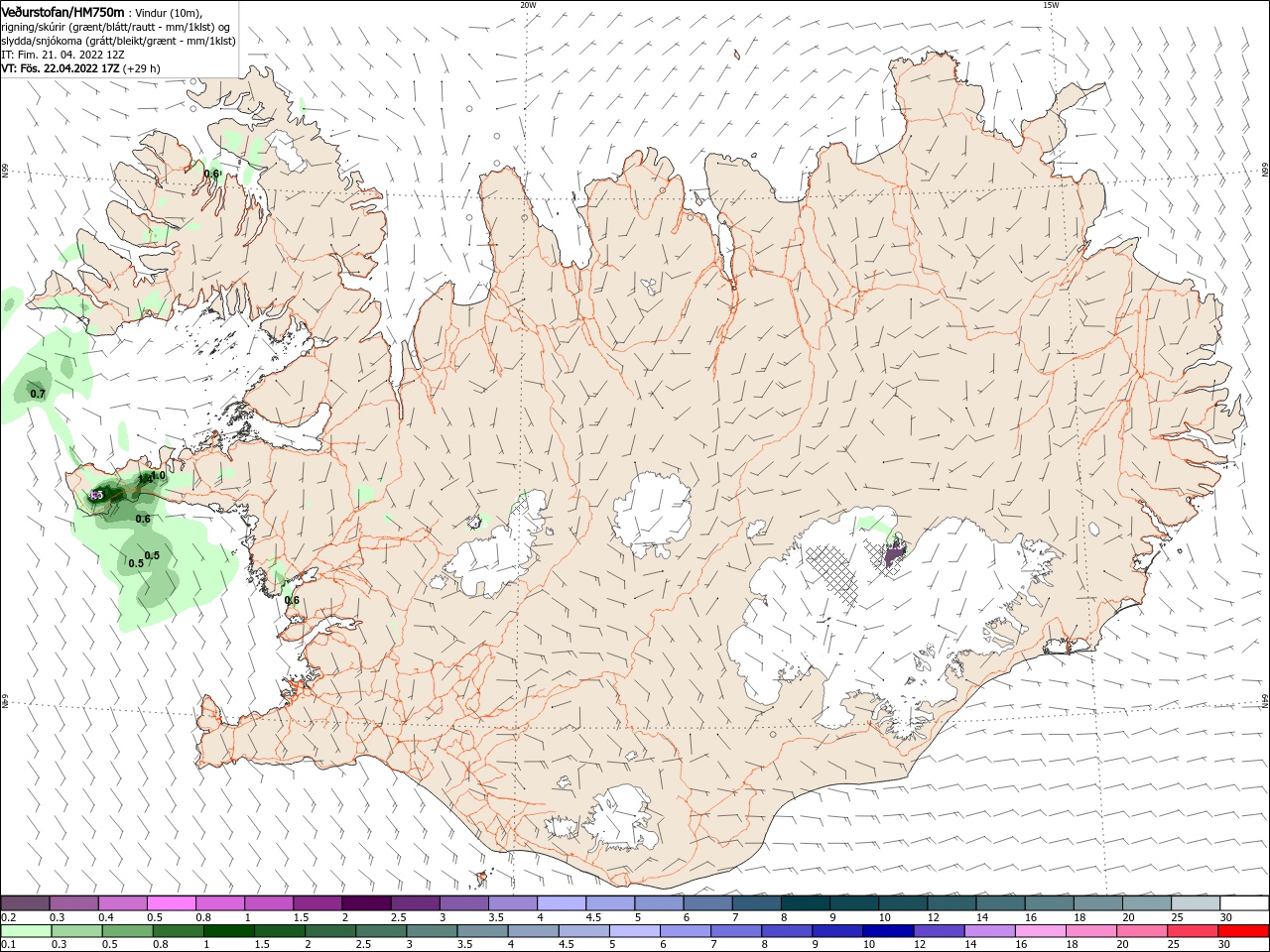This screenshot has height=952, width=1270.
Task: Pick pink rain swatch between 16 and 18
Action: click(x=1041, y=931)
